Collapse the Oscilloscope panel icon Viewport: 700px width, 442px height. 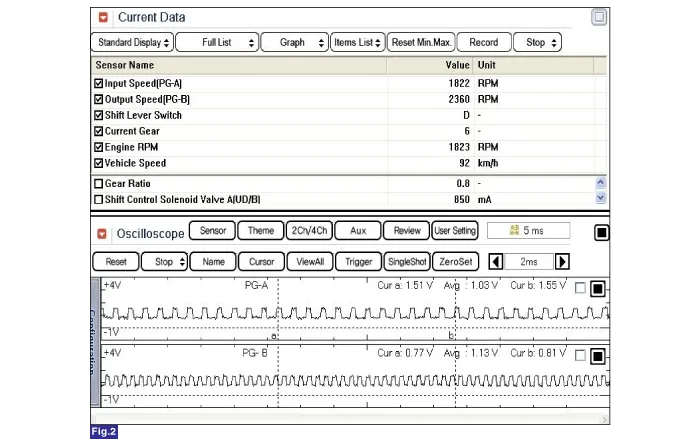[x=103, y=233]
